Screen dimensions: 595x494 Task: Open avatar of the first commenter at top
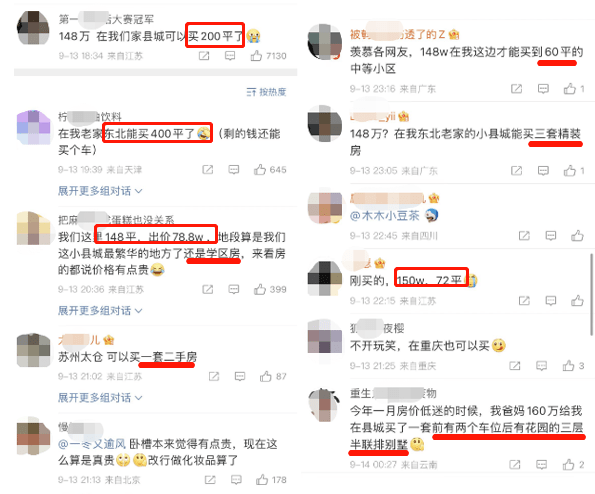point(33,28)
